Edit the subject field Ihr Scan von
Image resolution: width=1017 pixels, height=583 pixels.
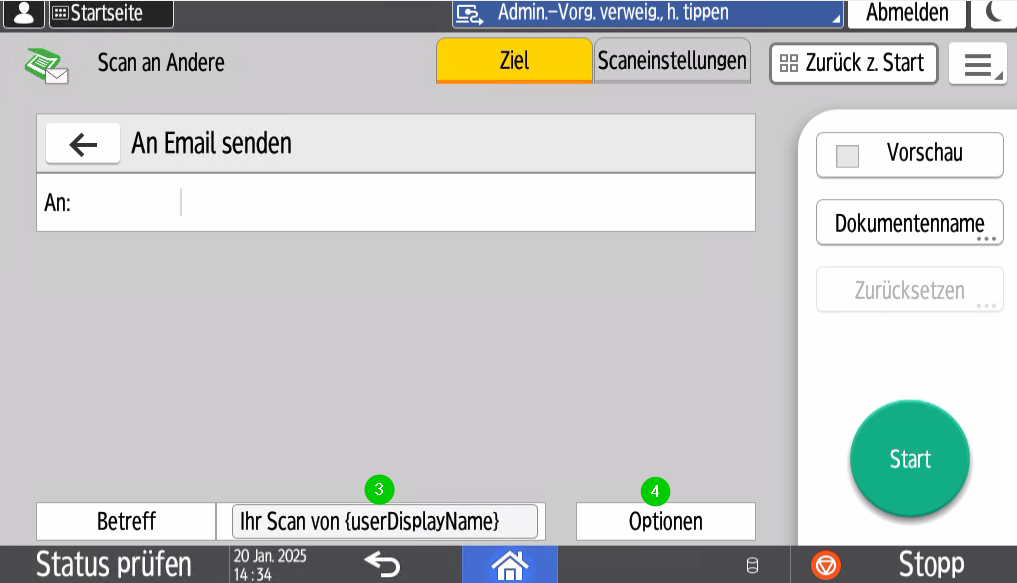[x=384, y=521]
